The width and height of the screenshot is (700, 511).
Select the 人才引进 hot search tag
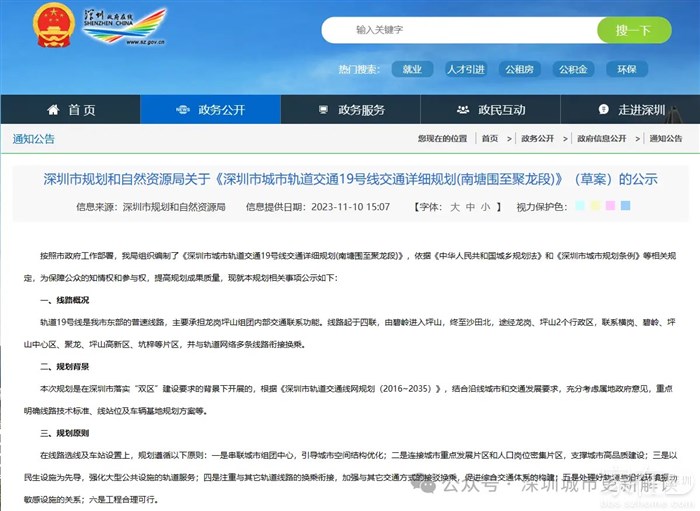pos(465,69)
